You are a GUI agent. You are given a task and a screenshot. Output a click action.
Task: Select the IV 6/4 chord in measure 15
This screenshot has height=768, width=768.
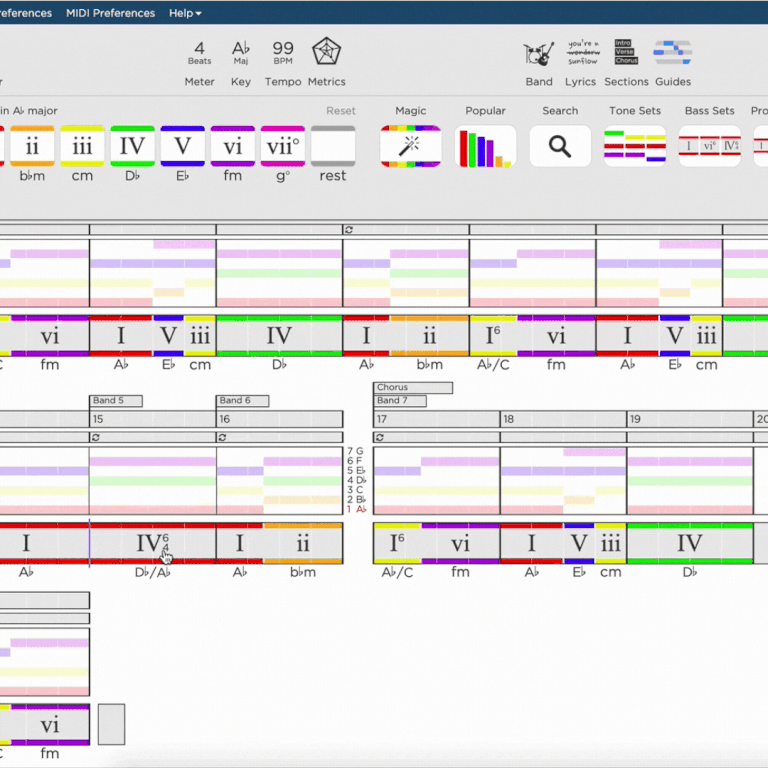pyautogui.click(x=152, y=543)
